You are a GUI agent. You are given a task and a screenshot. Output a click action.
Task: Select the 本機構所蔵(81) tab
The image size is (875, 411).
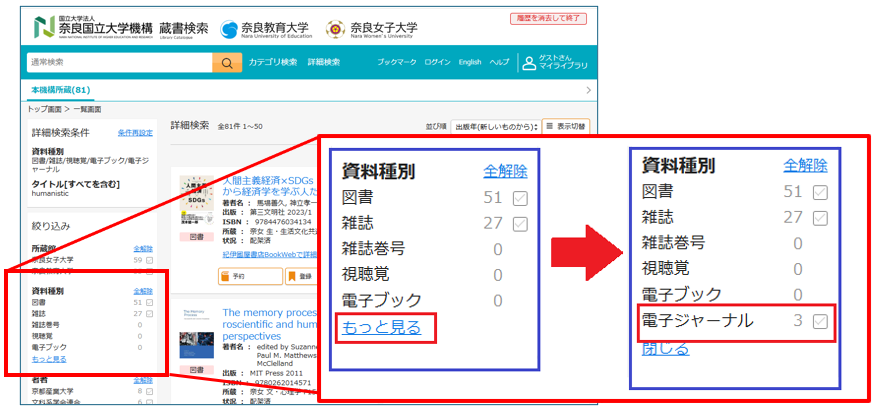click(x=62, y=91)
